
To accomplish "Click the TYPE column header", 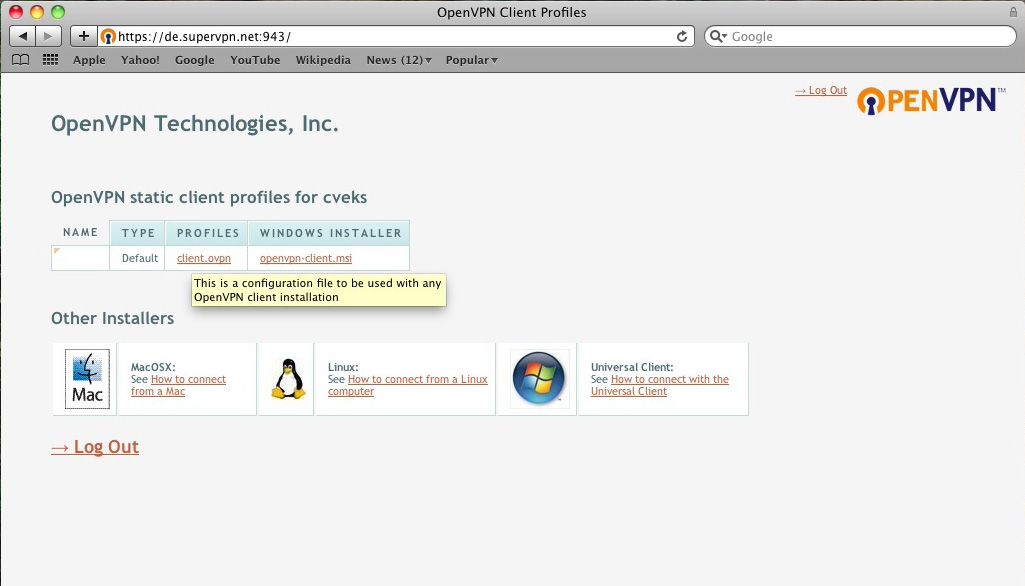I will 138,233.
